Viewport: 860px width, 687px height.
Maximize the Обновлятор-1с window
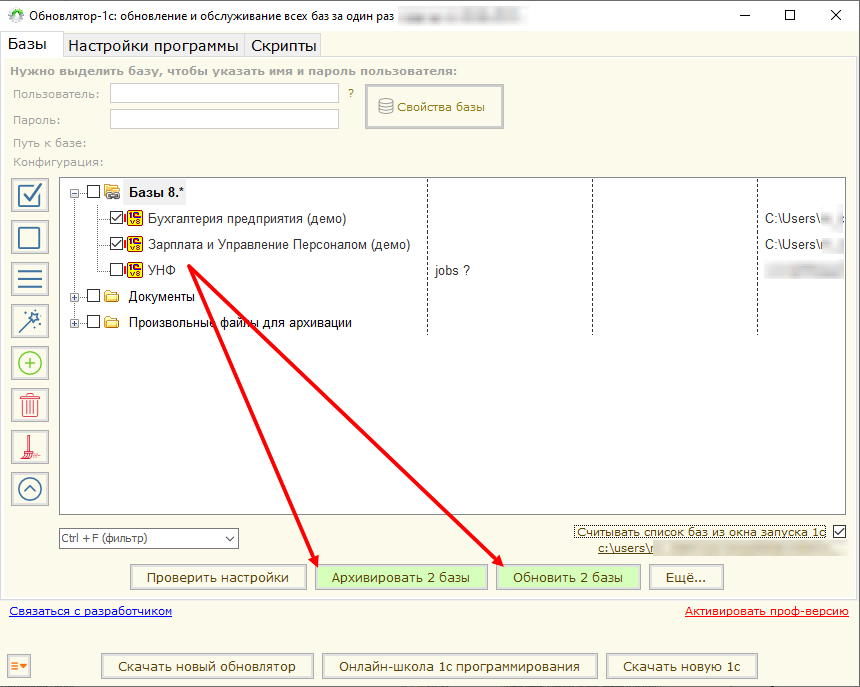coord(790,15)
